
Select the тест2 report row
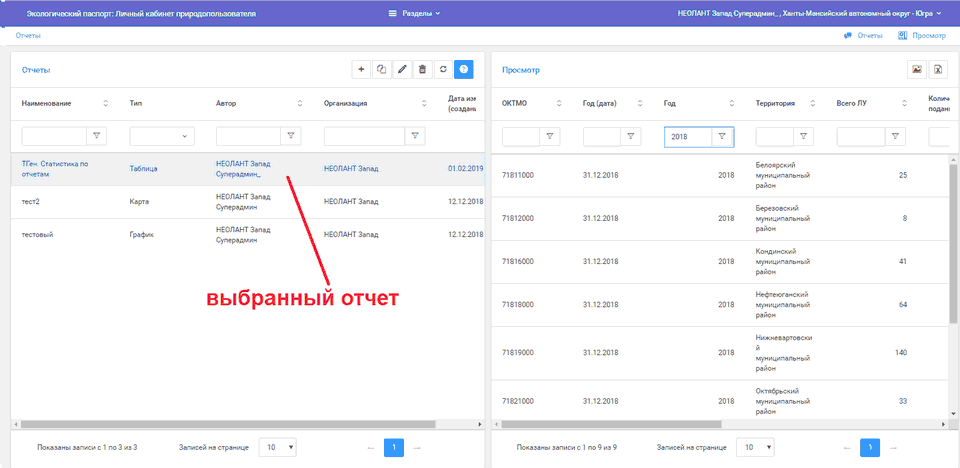[248, 202]
